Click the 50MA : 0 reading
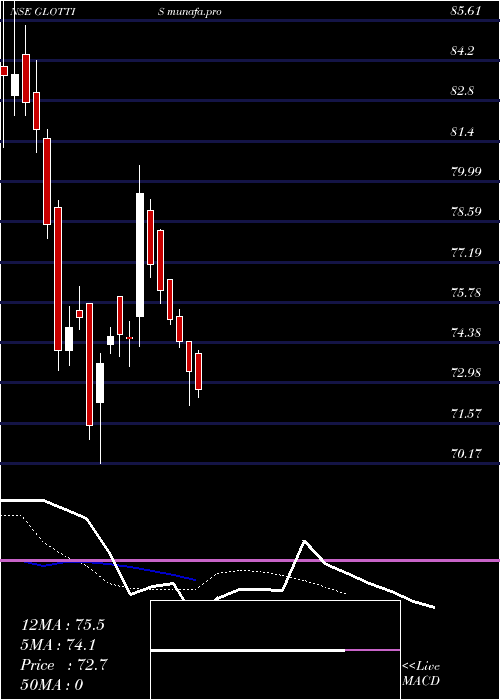The width and height of the screenshot is (500, 700). (x=52, y=685)
